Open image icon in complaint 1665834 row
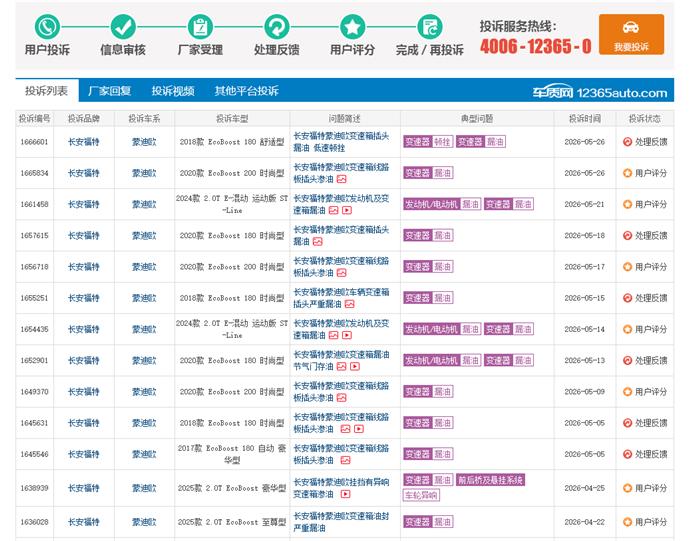The width and height of the screenshot is (700, 541). click(342, 179)
